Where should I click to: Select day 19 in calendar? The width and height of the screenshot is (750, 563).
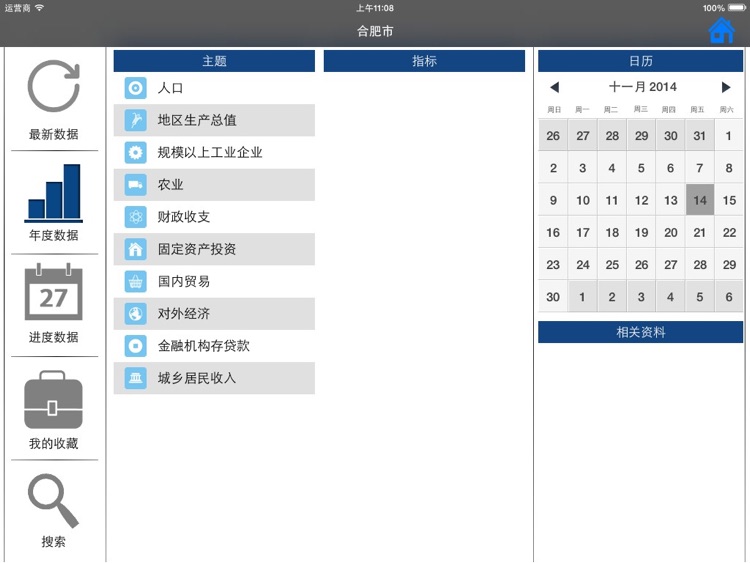pyautogui.click(x=641, y=232)
